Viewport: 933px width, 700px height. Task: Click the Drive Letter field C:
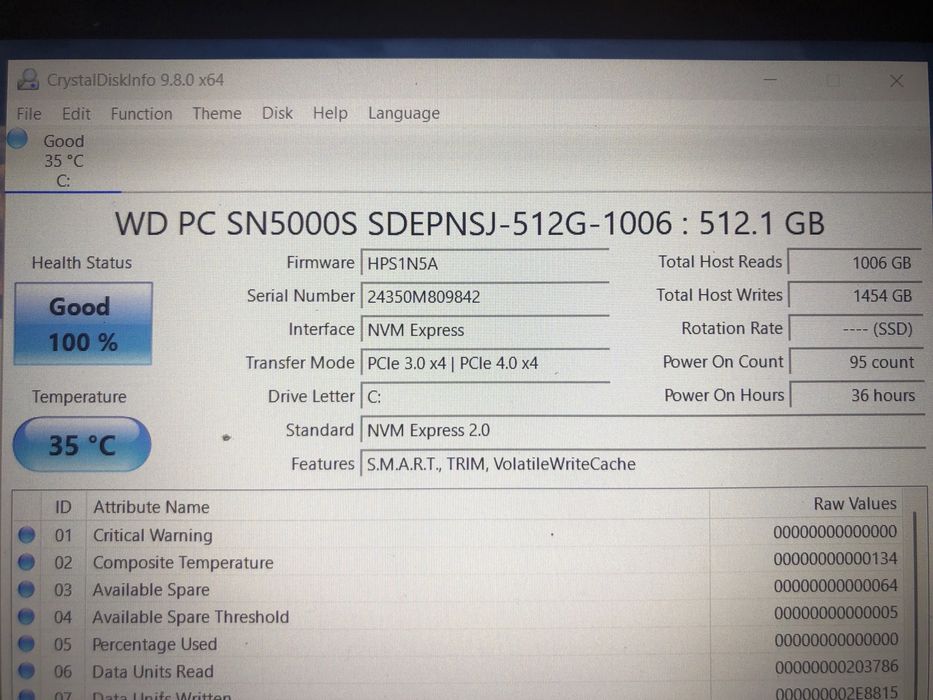click(485, 396)
